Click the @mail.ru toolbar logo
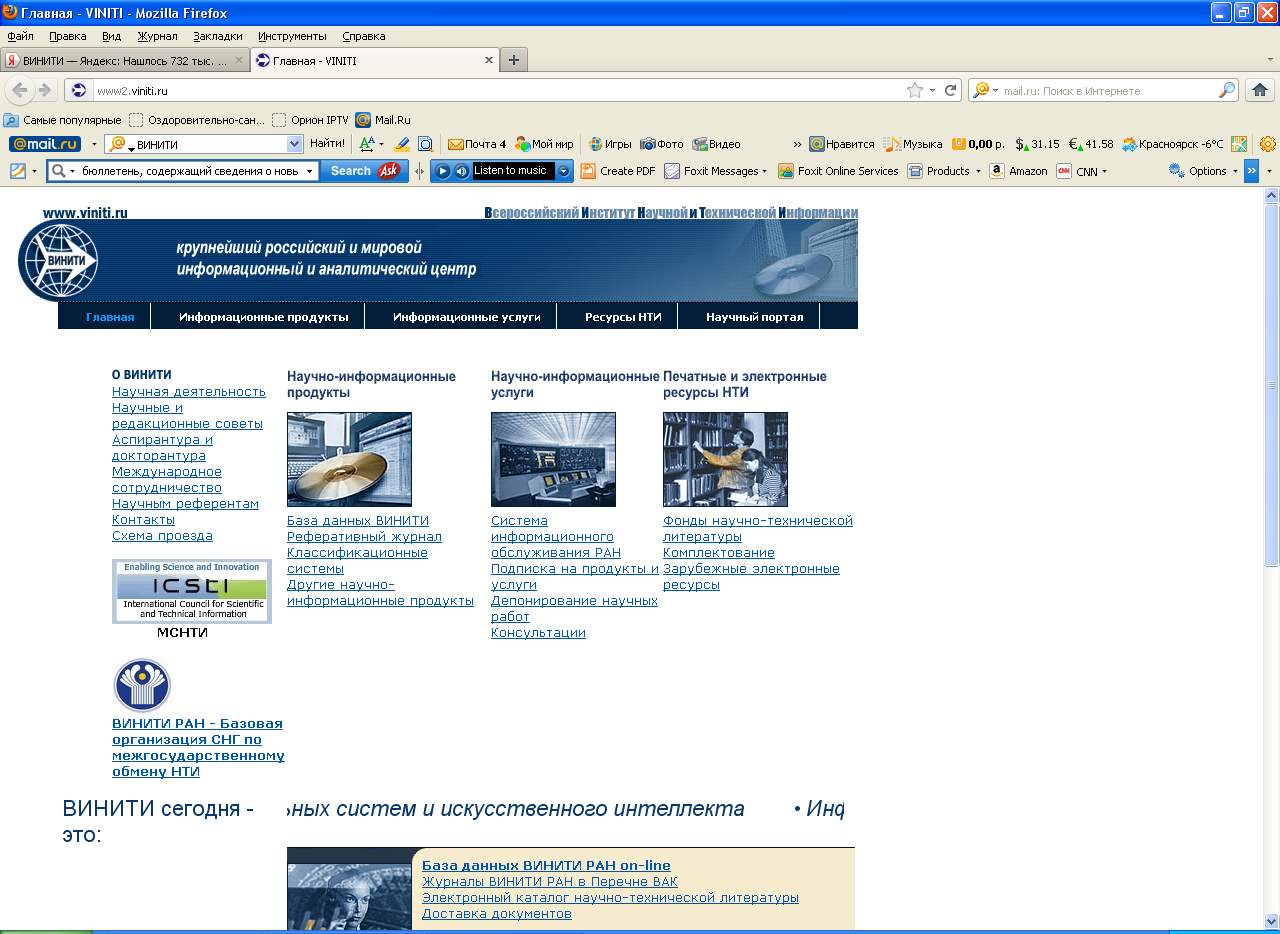This screenshot has height=934, width=1280. tap(45, 144)
